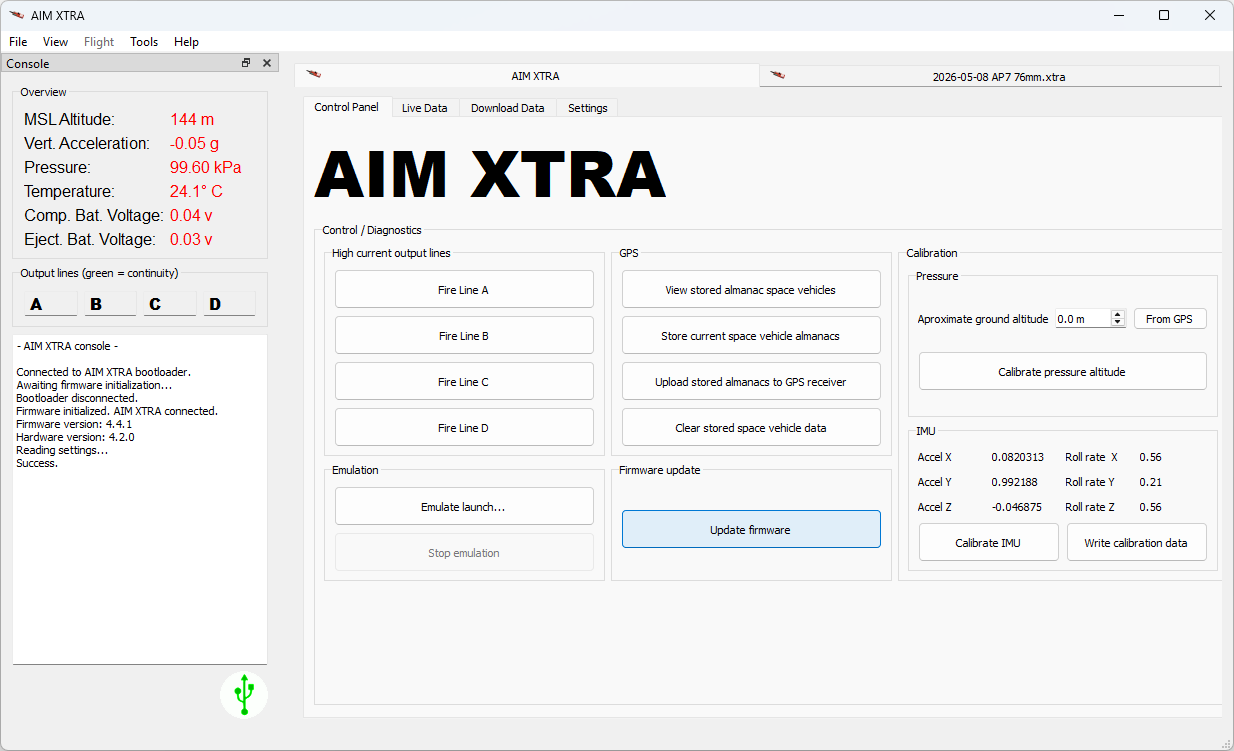Click the green USB connection status icon
This screenshot has height=751, width=1234.
(x=244, y=694)
